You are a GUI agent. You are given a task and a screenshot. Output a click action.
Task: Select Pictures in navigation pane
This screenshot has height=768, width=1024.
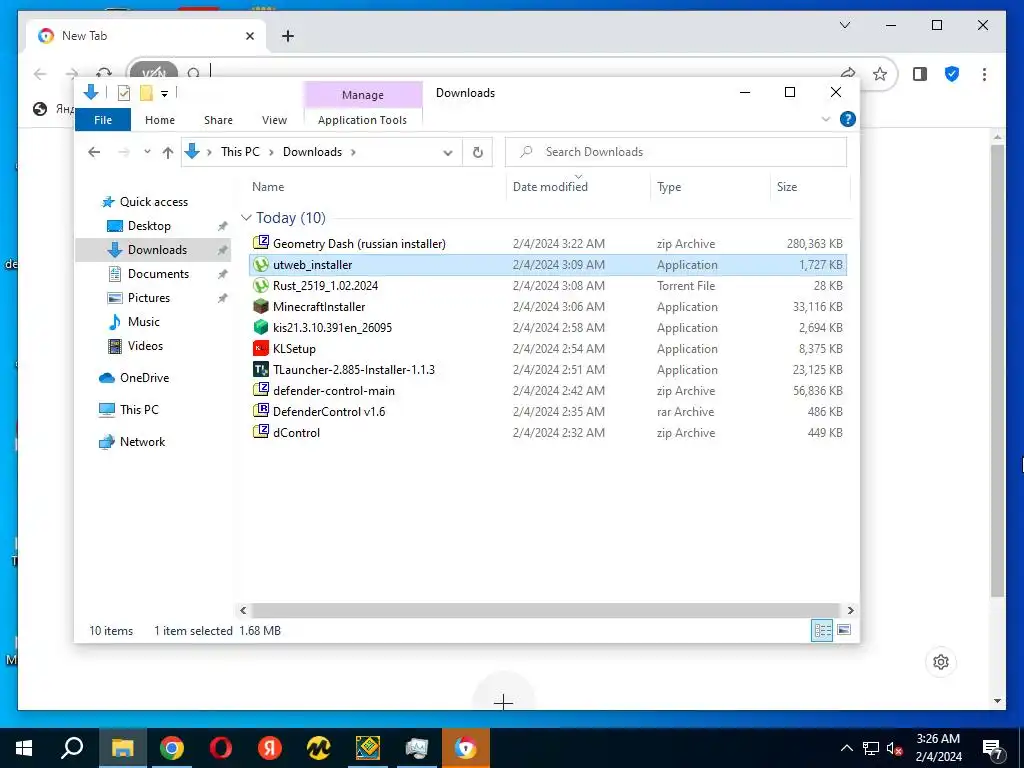click(x=148, y=298)
